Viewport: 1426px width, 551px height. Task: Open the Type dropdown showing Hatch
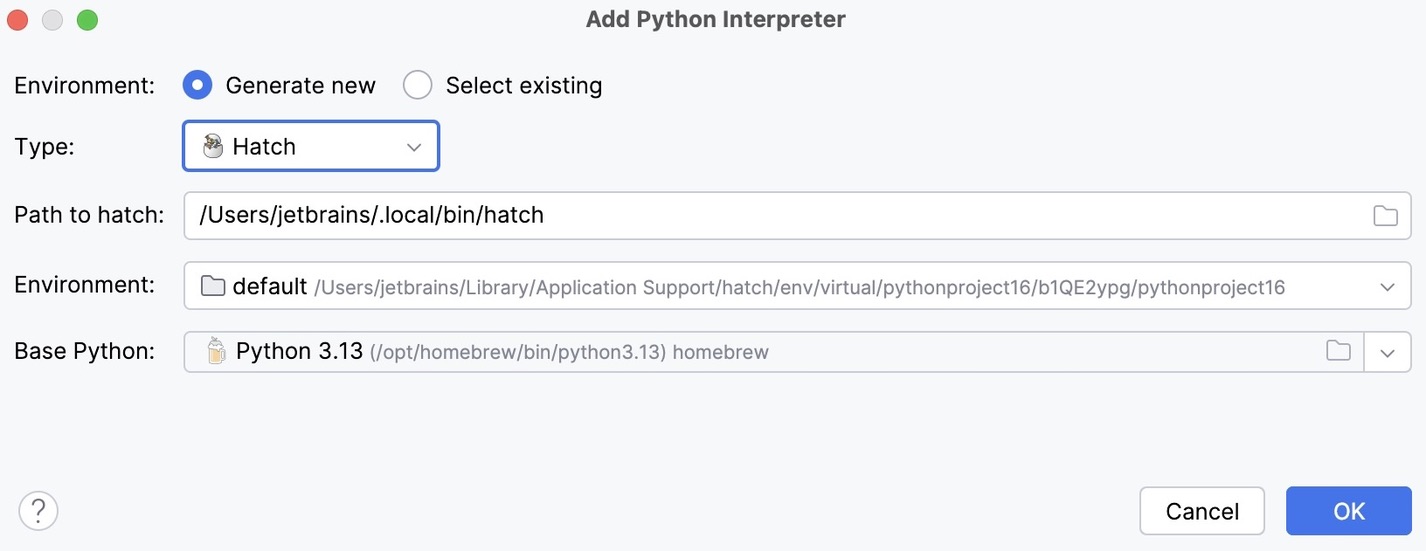(311, 147)
